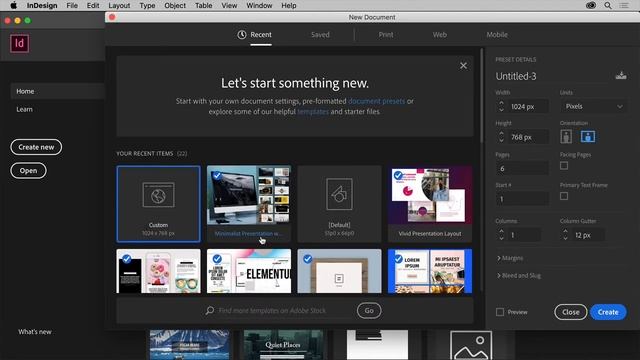Image resolution: width=640 pixels, height=360 pixels.
Task: Open the Layout menu
Action: click(119, 5)
